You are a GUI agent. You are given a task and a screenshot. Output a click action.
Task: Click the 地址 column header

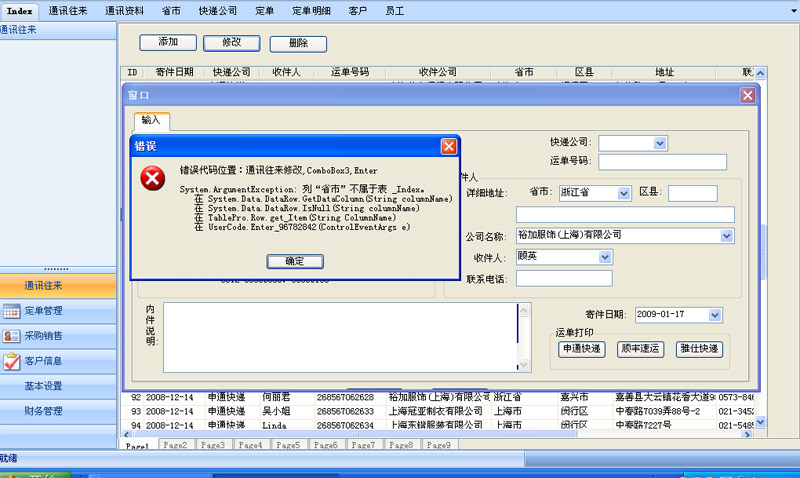664,72
